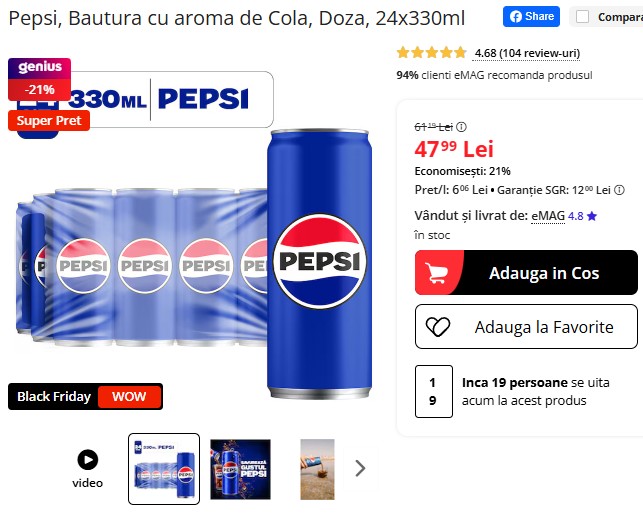This screenshot has height=516, width=643.
Task: Click the Adauga in Cos button
Action: point(526,272)
